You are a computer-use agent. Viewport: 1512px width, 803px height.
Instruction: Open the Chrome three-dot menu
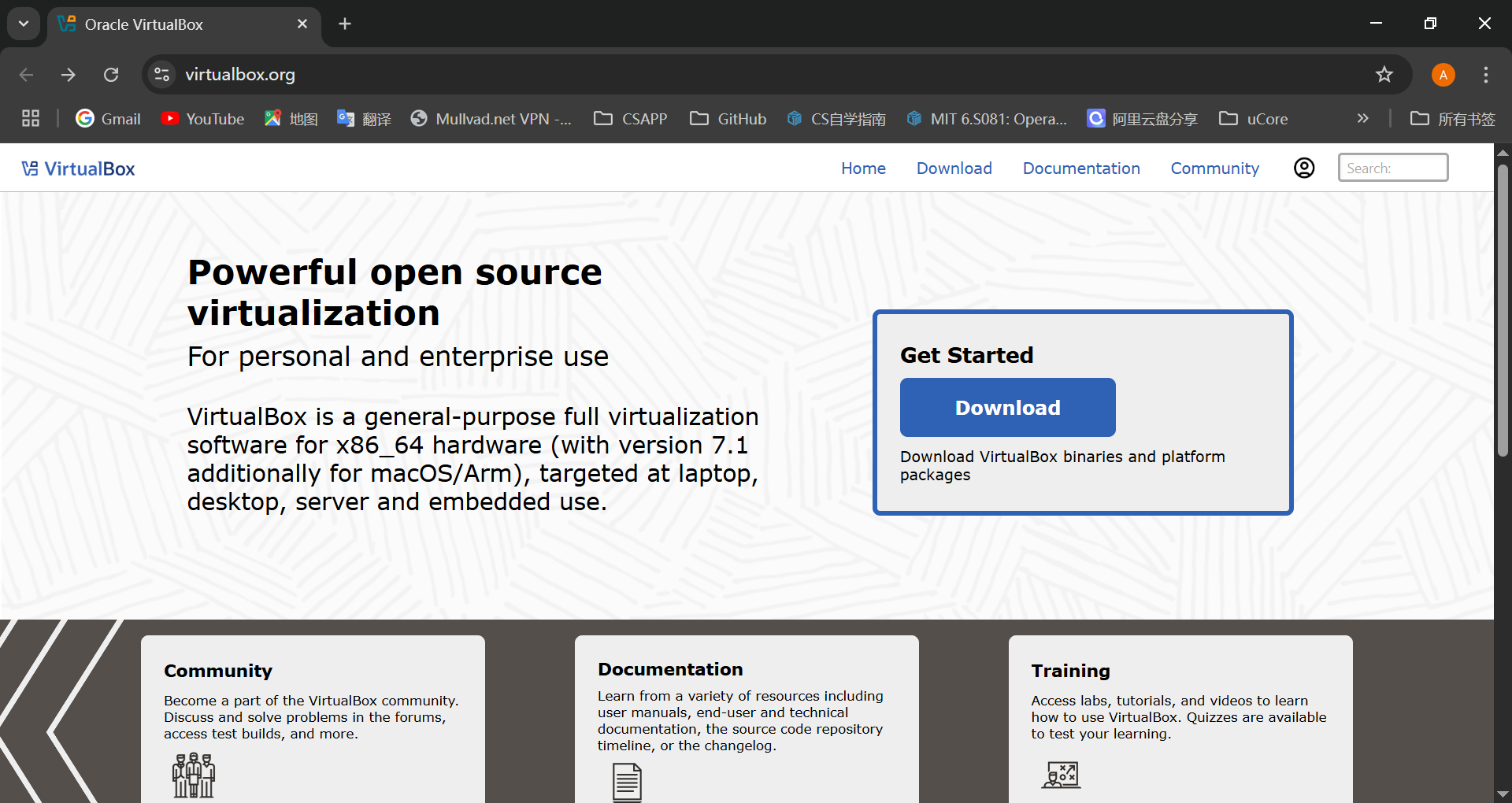tap(1485, 75)
